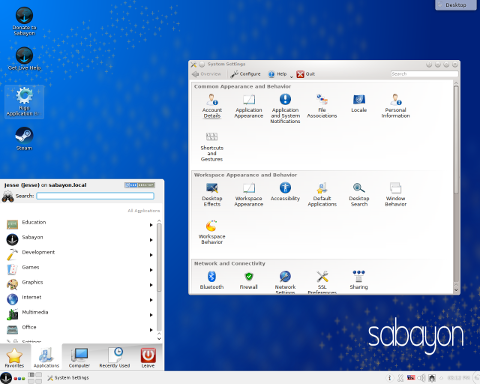Image resolution: width=480 pixels, height=384 pixels.
Task: Expand the Graphics category
Action: [x=80, y=284]
